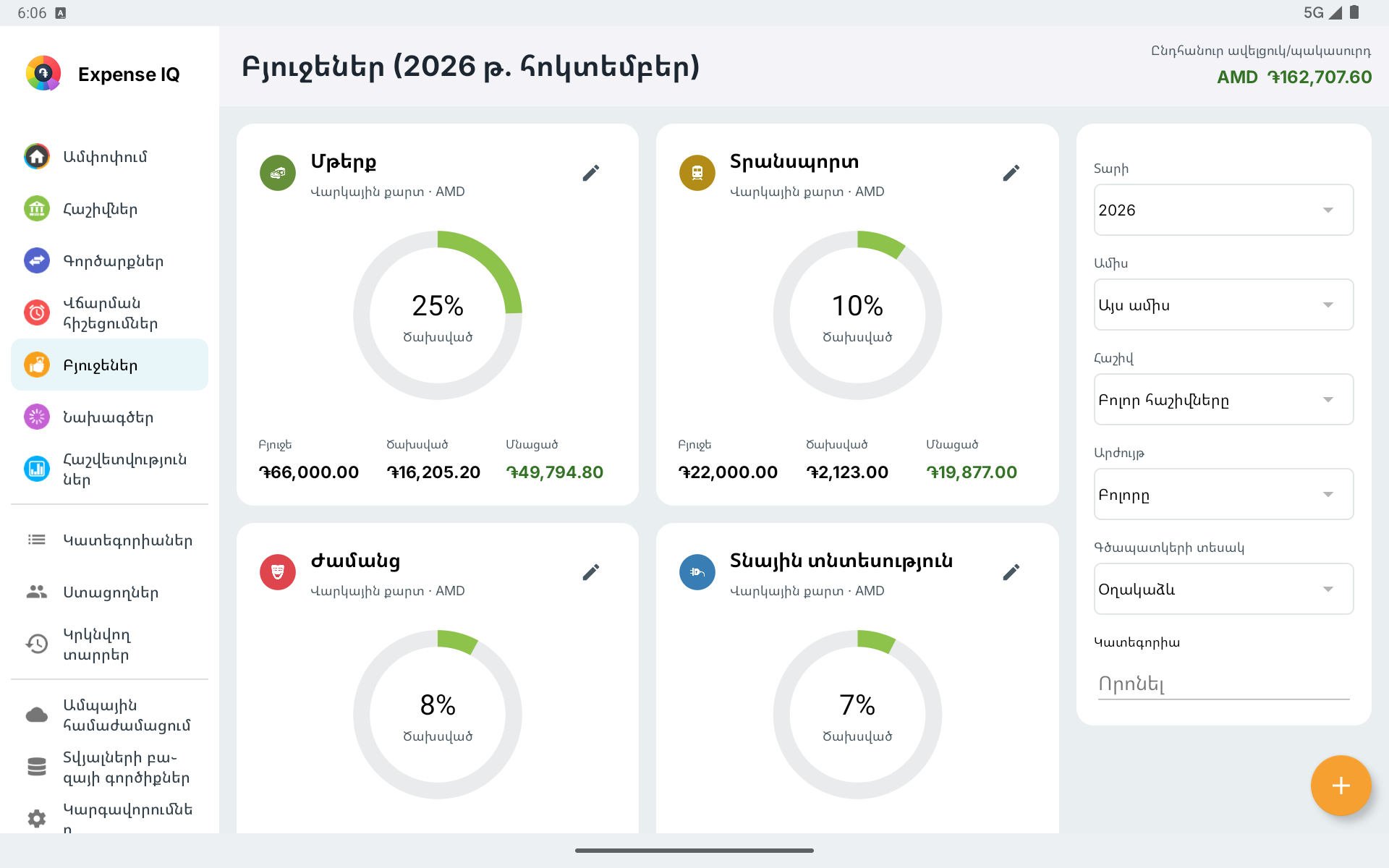Select the Բյուջեներ orange icon
This screenshot has height=868, width=1389.
37,365
